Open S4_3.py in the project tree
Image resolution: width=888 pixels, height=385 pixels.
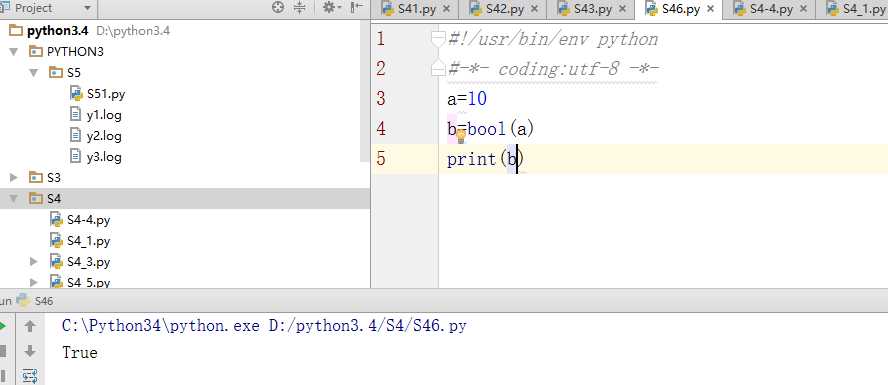88,262
